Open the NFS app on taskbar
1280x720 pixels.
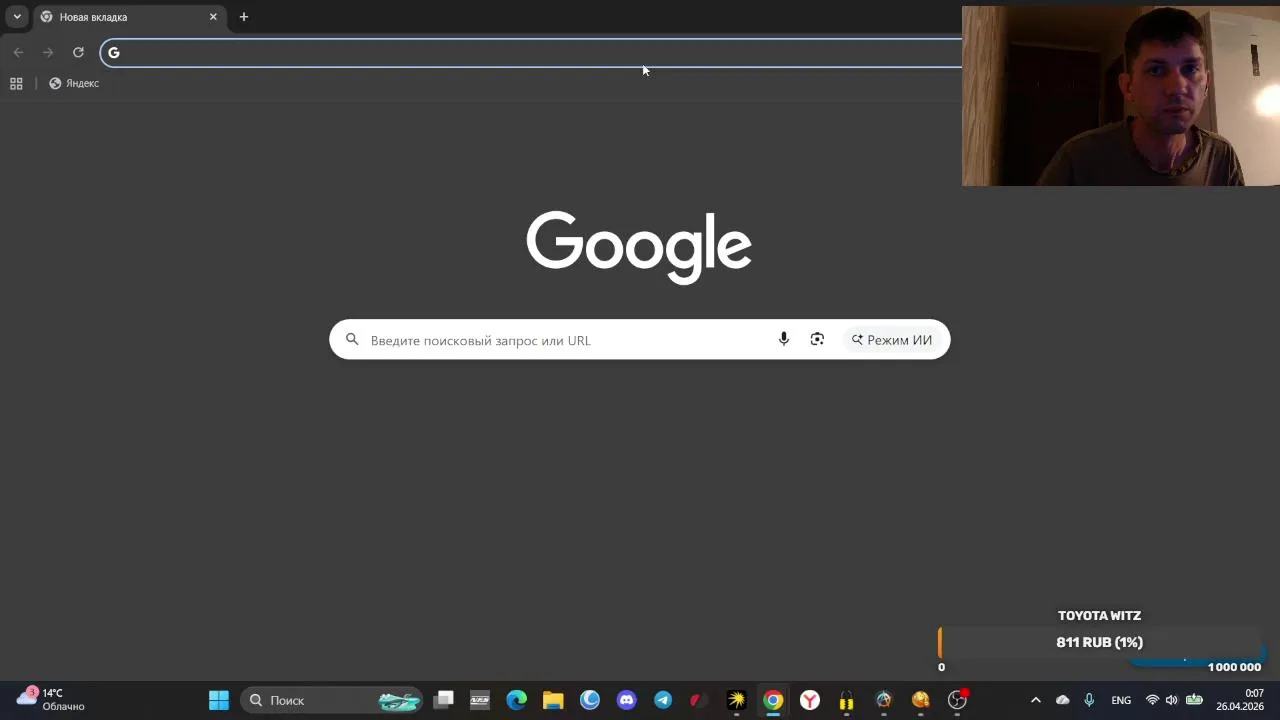(x=480, y=700)
